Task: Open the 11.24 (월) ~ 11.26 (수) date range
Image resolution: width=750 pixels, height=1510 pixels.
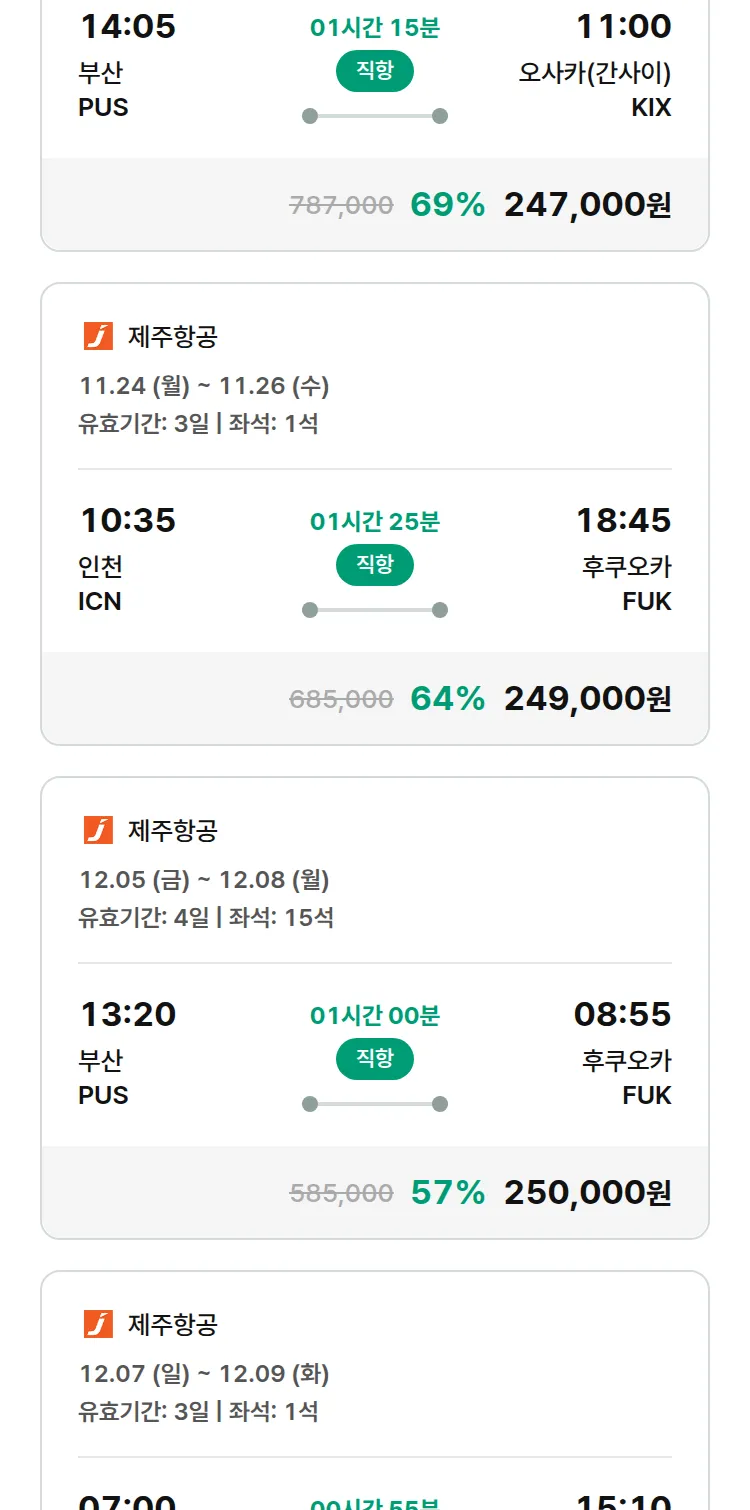Action: 204,386
